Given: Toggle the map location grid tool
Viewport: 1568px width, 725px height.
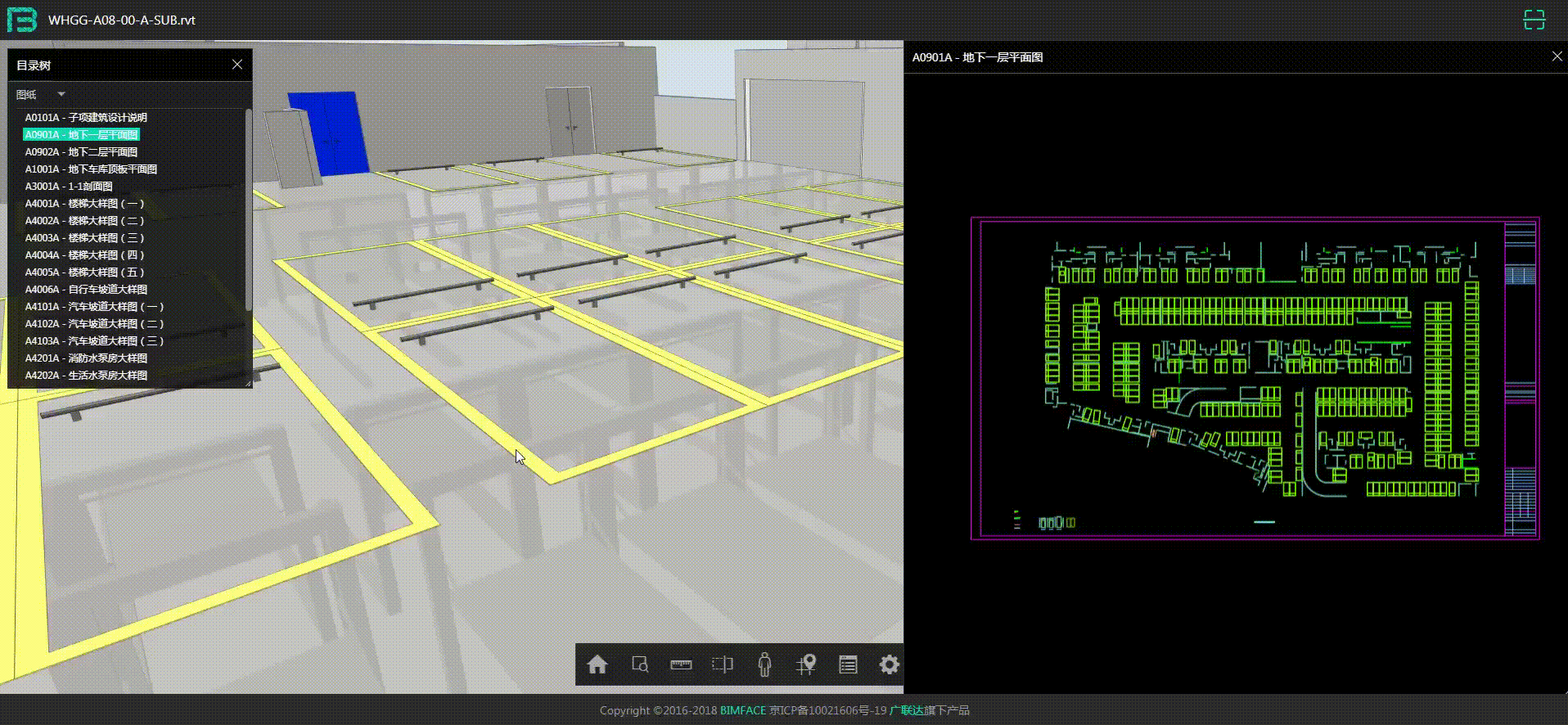Looking at the screenshot, I should 806,664.
